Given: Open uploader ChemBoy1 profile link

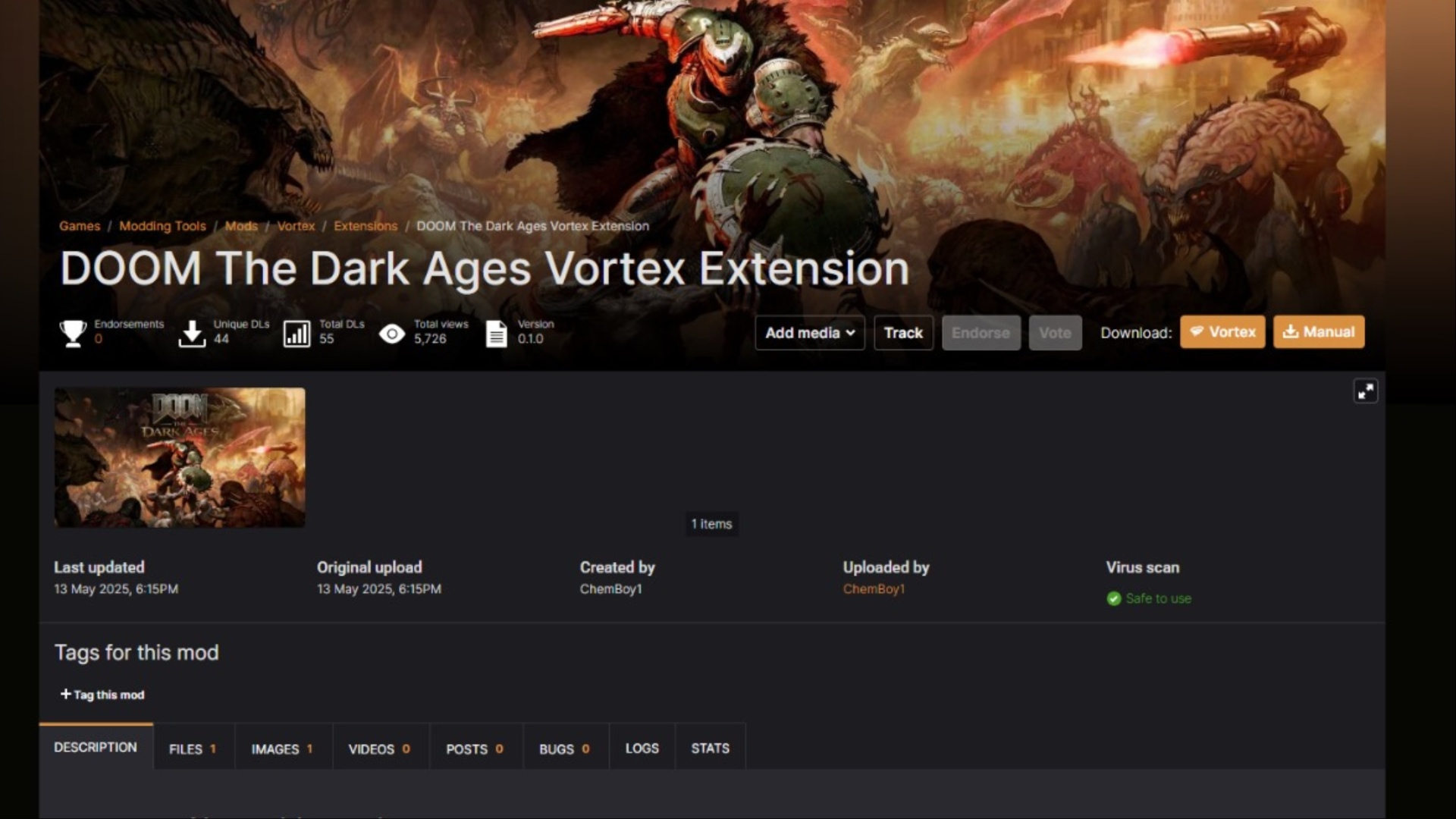Looking at the screenshot, I should pos(874,589).
